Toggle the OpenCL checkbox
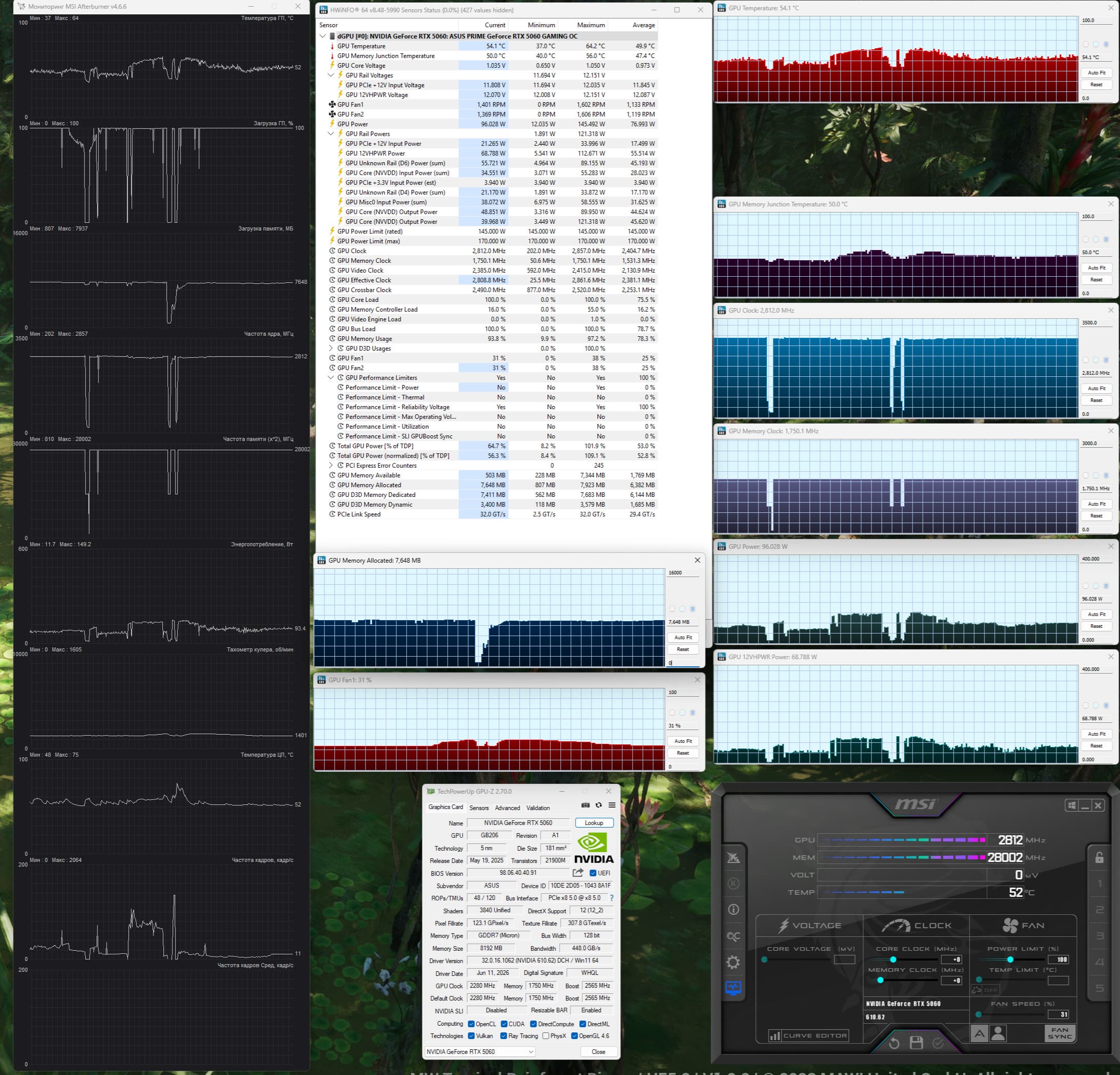The height and width of the screenshot is (1075, 1120). click(x=471, y=1024)
